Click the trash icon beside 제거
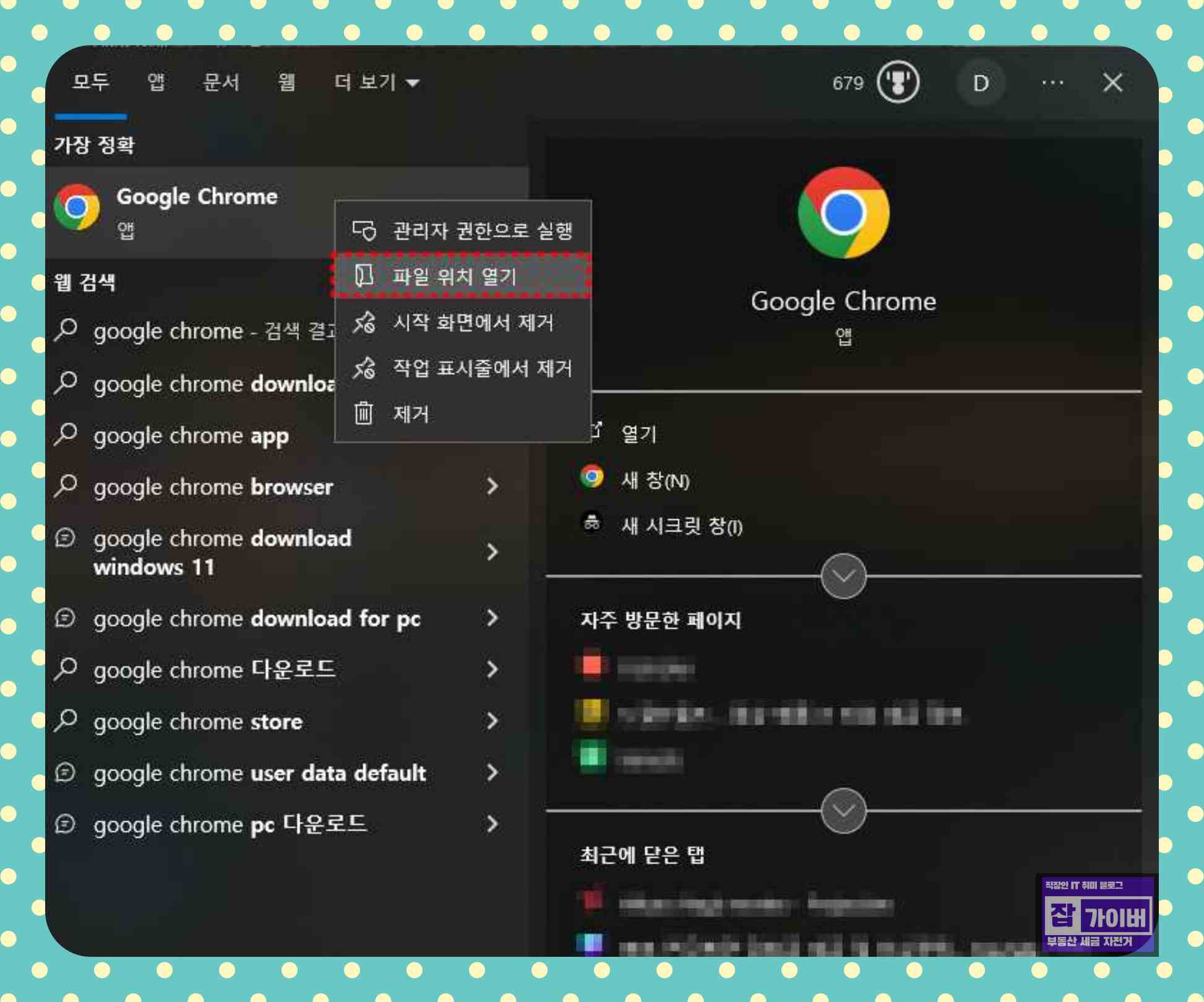Image resolution: width=1204 pixels, height=1002 pixels. tap(364, 413)
